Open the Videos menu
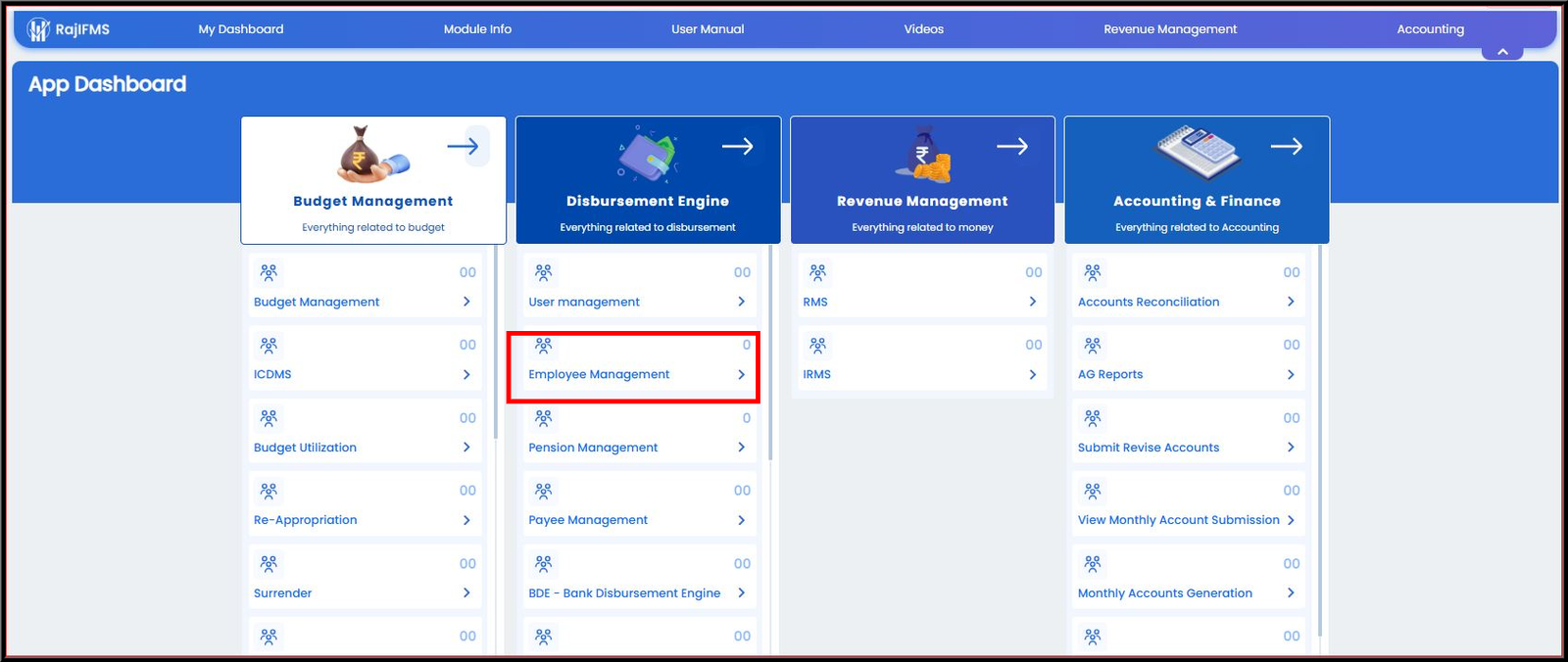1568x662 pixels. coord(924,29)
